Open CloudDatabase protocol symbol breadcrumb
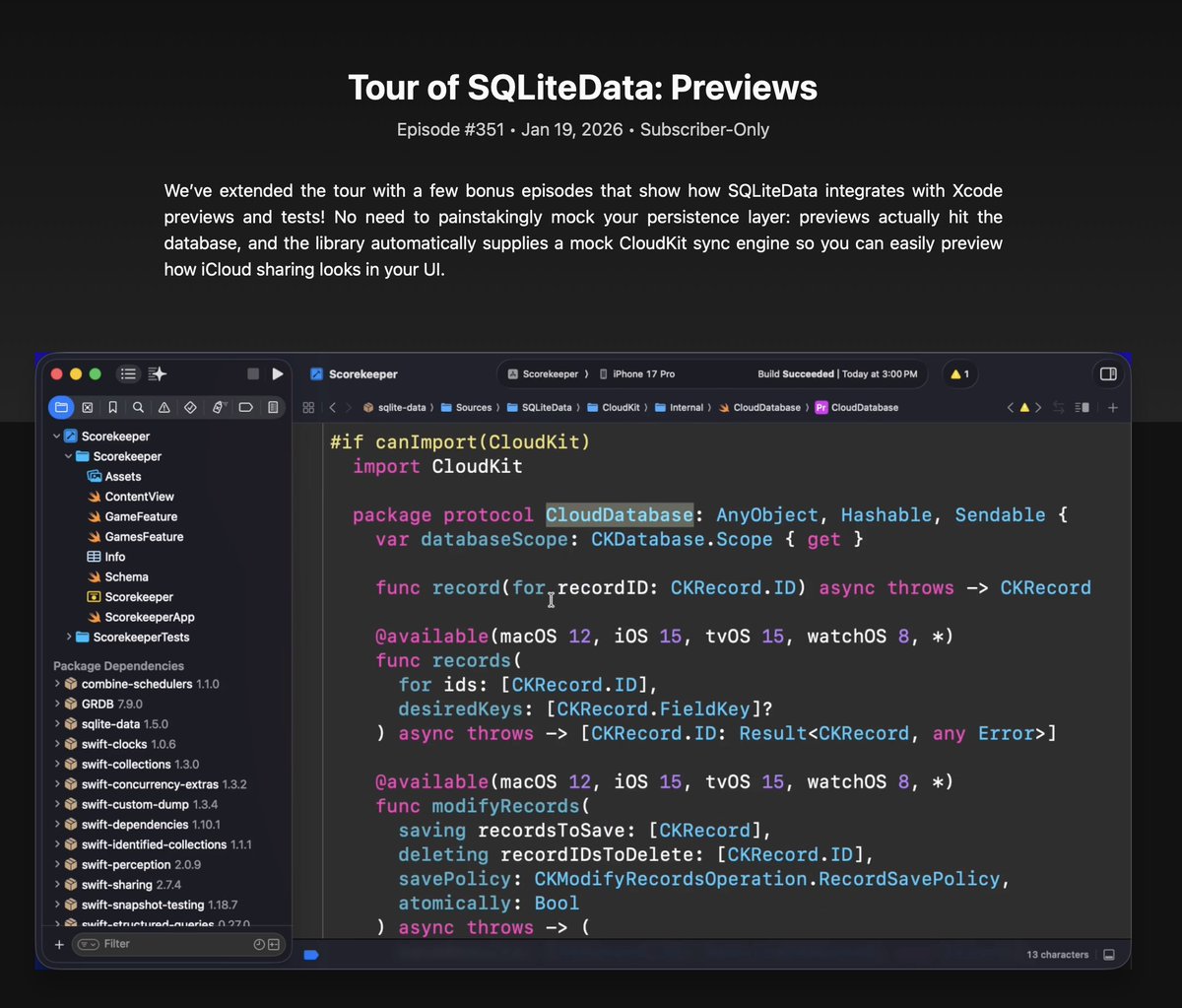The width and height of the screenshot is (1182, 1008). click(x=857, y=407)
